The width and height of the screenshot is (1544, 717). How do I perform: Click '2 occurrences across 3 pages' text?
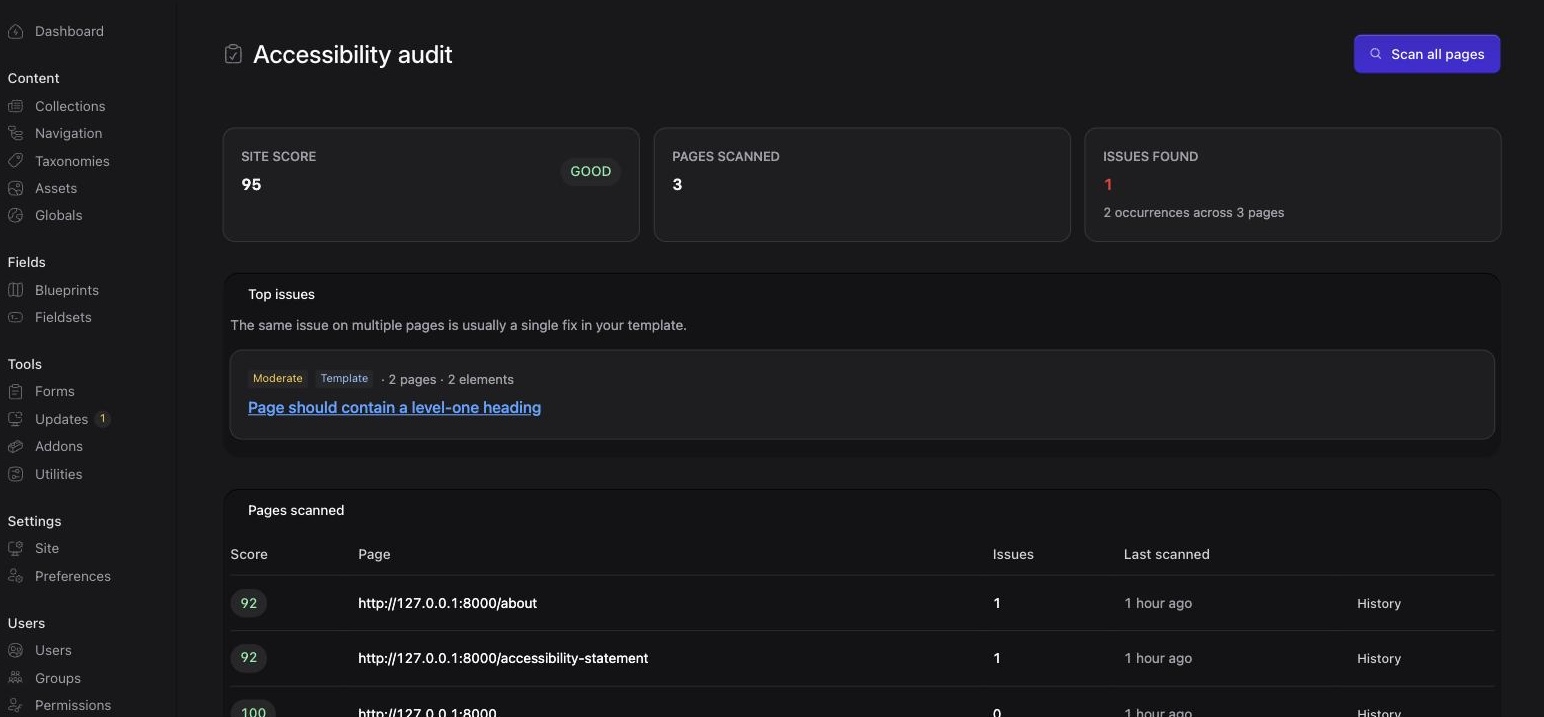[1194, 212]
